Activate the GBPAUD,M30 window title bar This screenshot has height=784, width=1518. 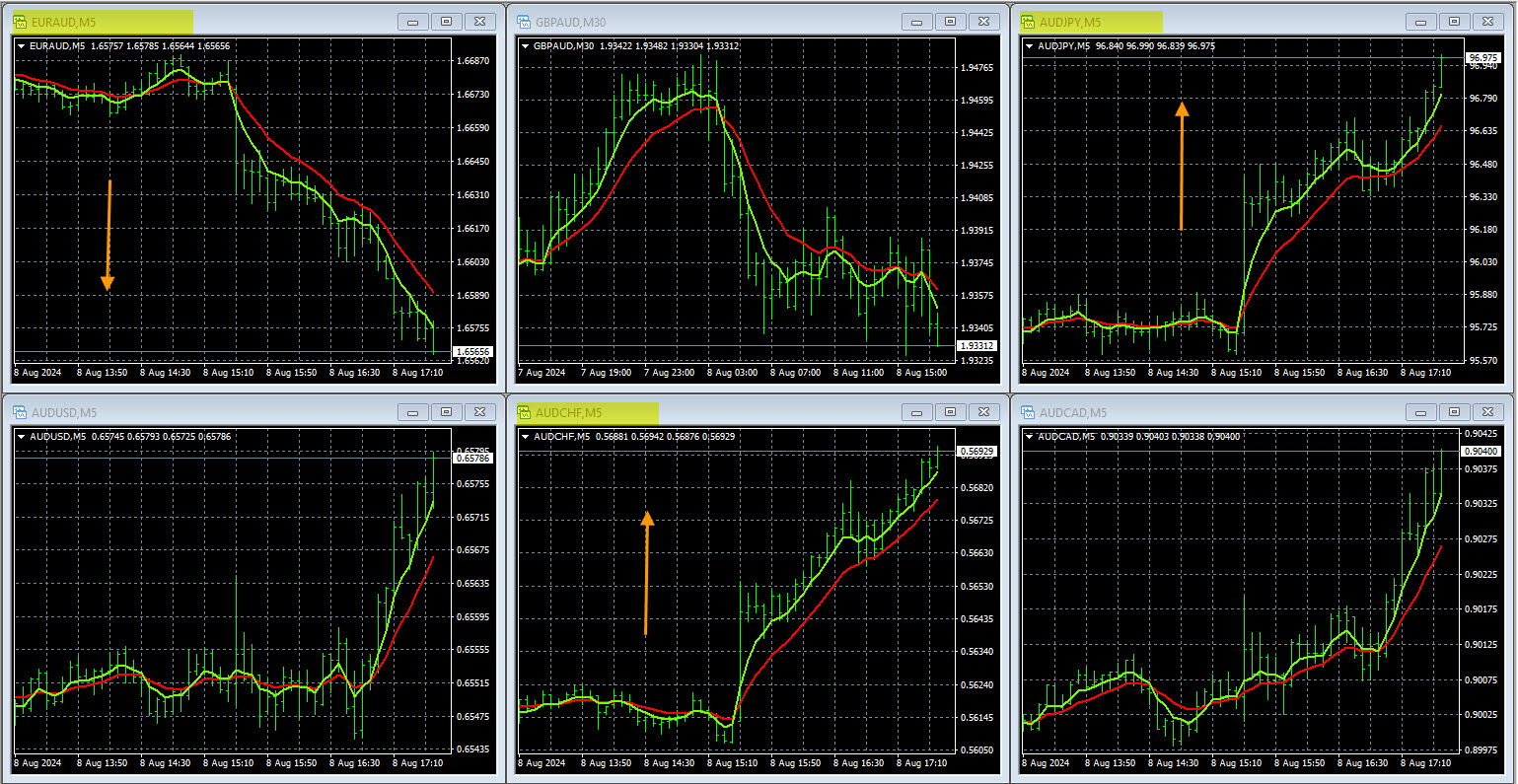710,21
